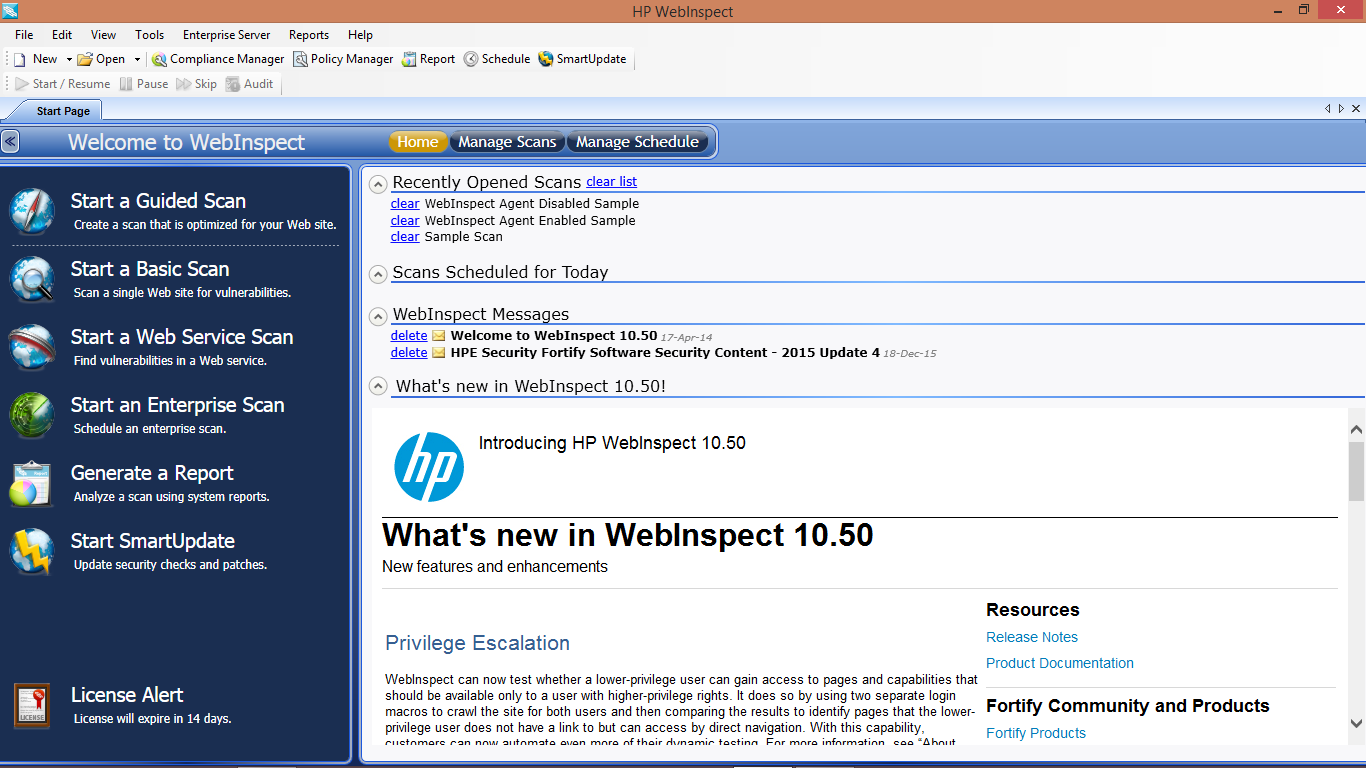The image size is (1366, 768).
Task: Click the Web Service Scan globe icon
Action: pyautogui.click(x=31, y=347)
